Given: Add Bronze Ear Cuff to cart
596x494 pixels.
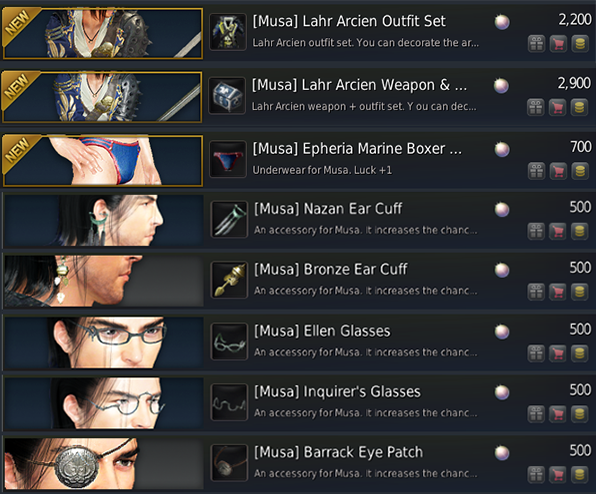Looking at the screenshot, I should tap(558, 292).
